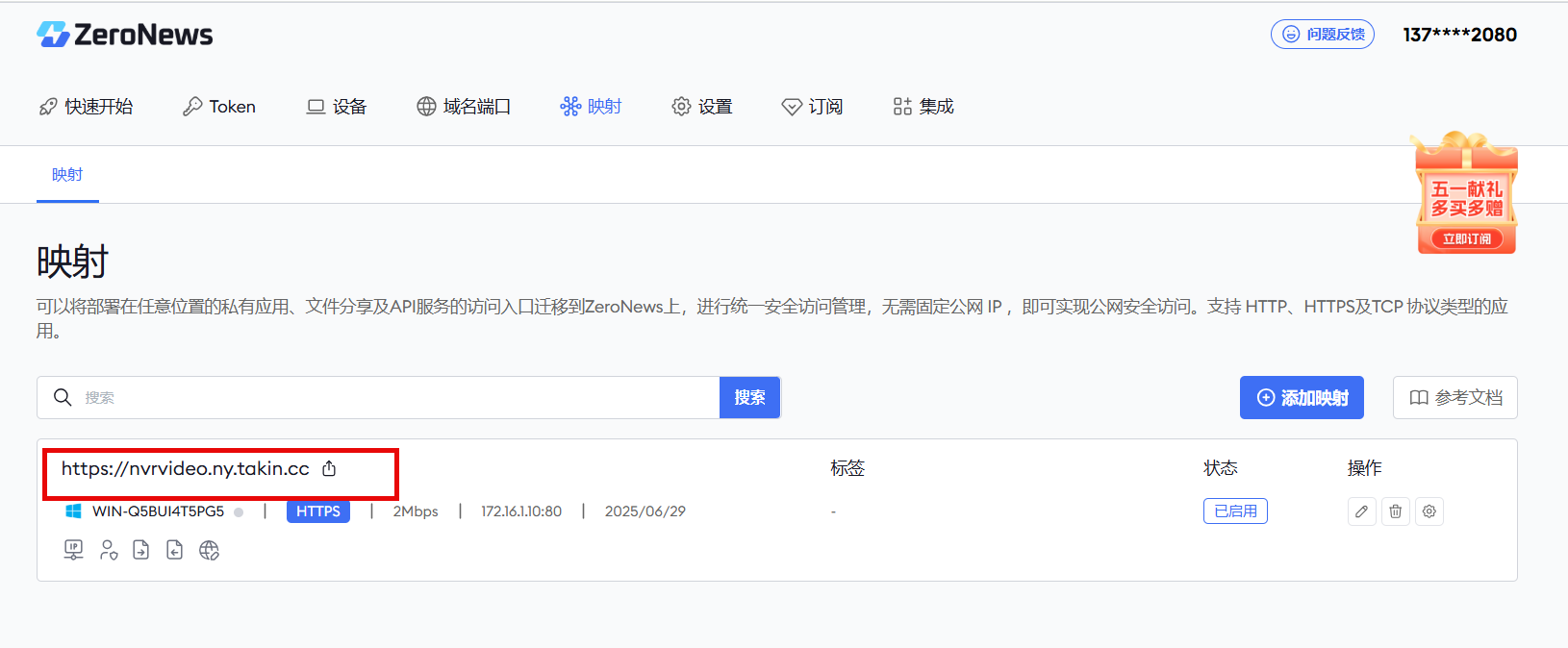
Task: Click the 已启用 status badge
Action: (1235, 511)
